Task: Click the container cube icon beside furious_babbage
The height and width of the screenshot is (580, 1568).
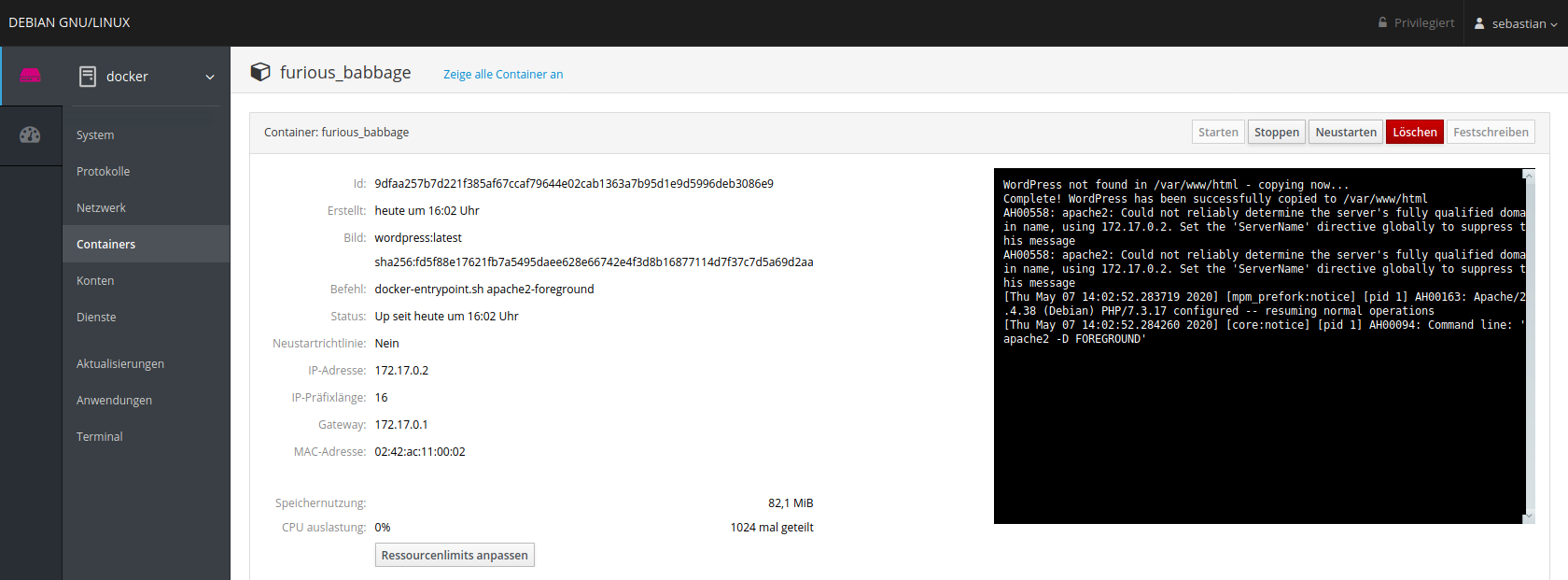Action: pos(260,72)
